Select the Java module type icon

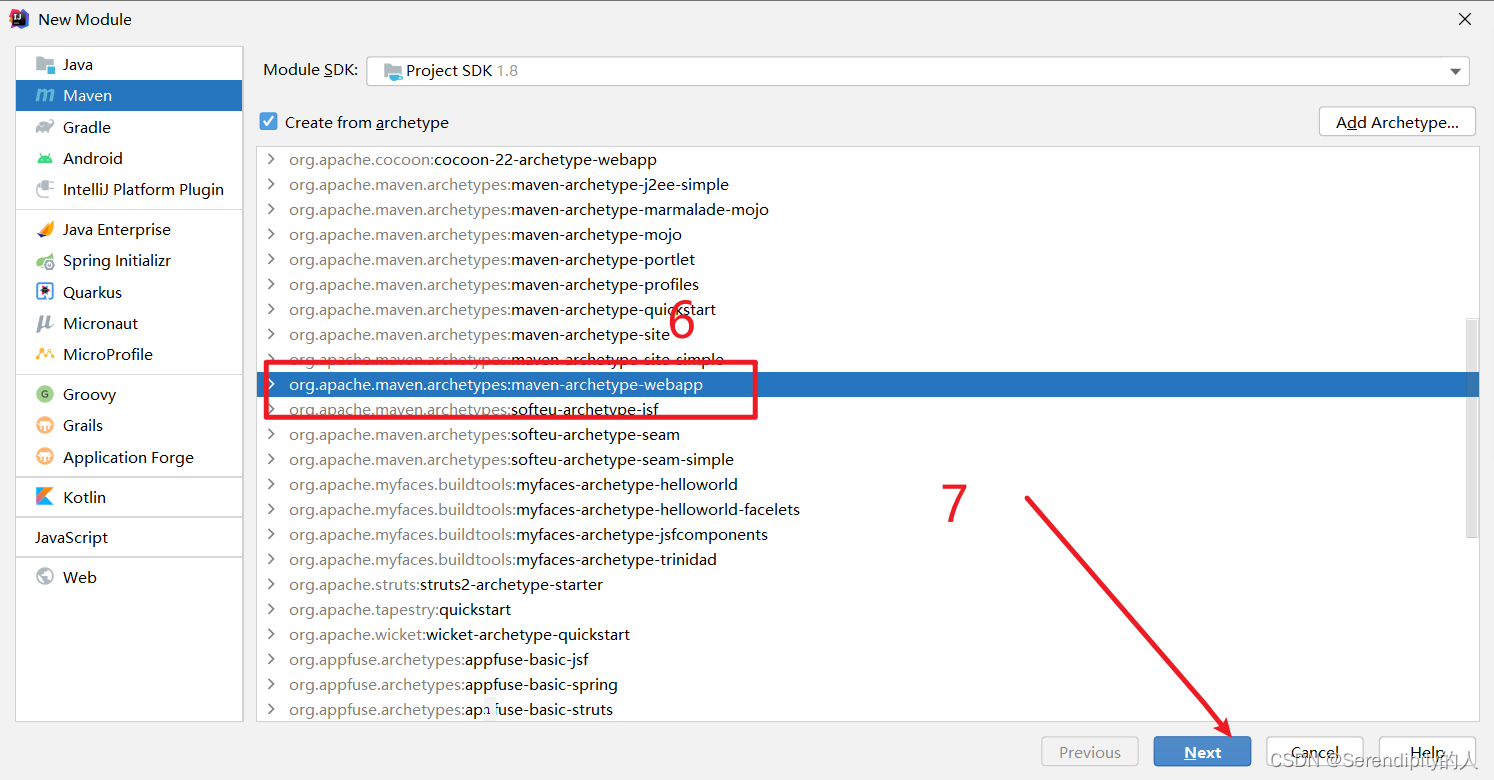click(45, 64)
